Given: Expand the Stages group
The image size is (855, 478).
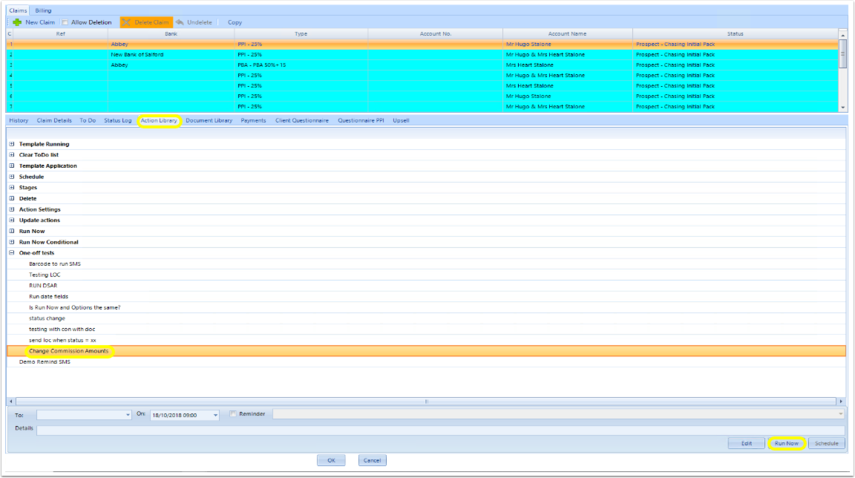Looking at the screenshot, I should [11, 187].
